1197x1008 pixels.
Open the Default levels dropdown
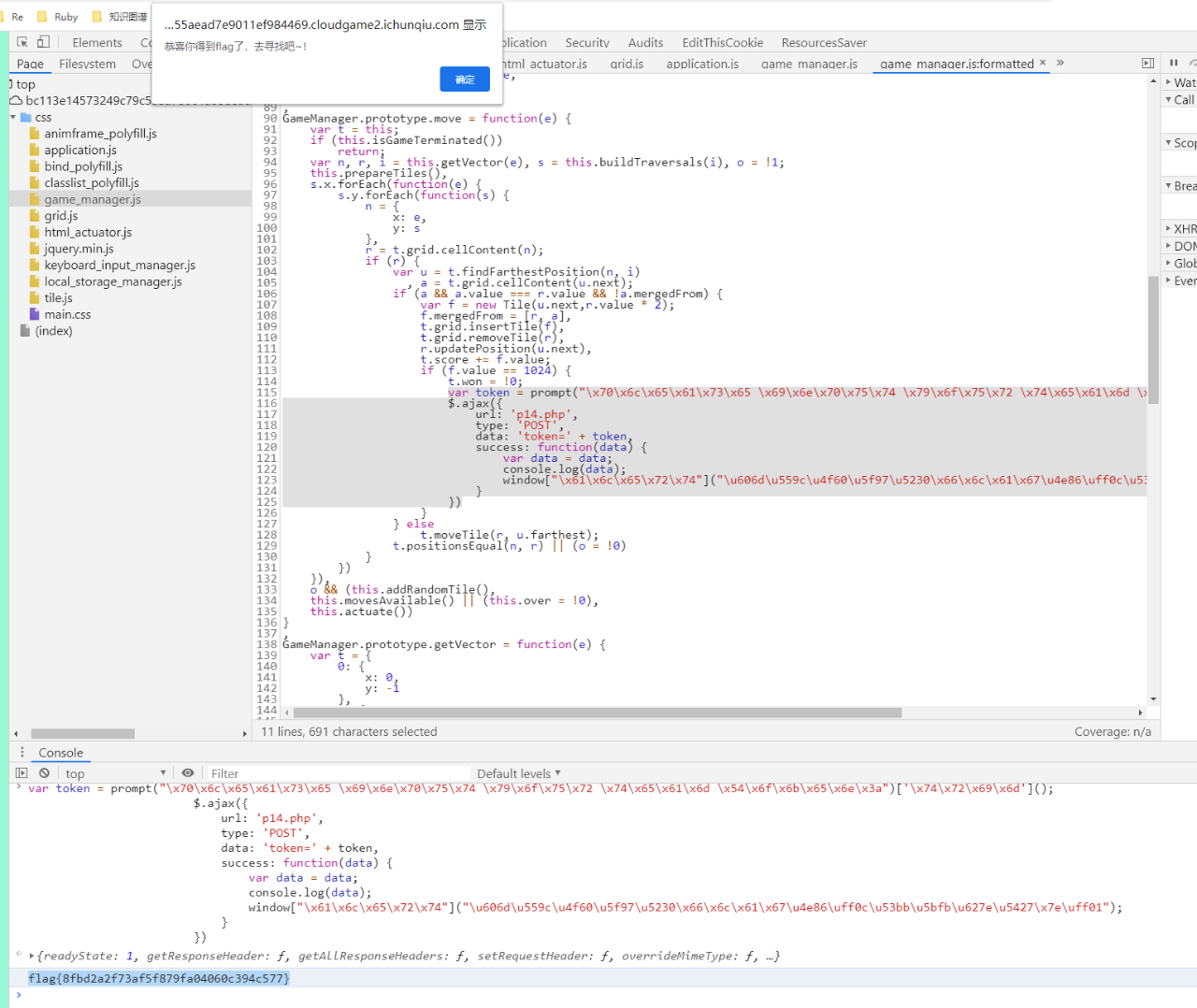coord(519,773)
